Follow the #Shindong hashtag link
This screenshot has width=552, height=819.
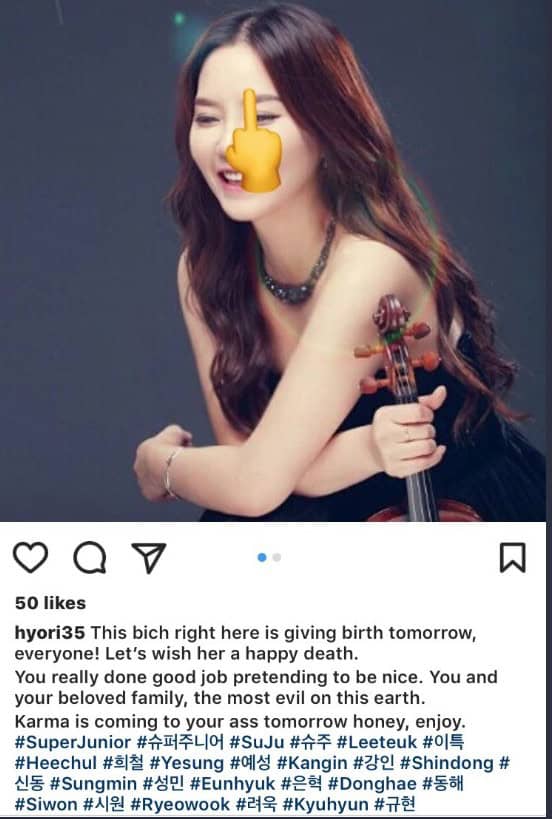tap(447, 763)
